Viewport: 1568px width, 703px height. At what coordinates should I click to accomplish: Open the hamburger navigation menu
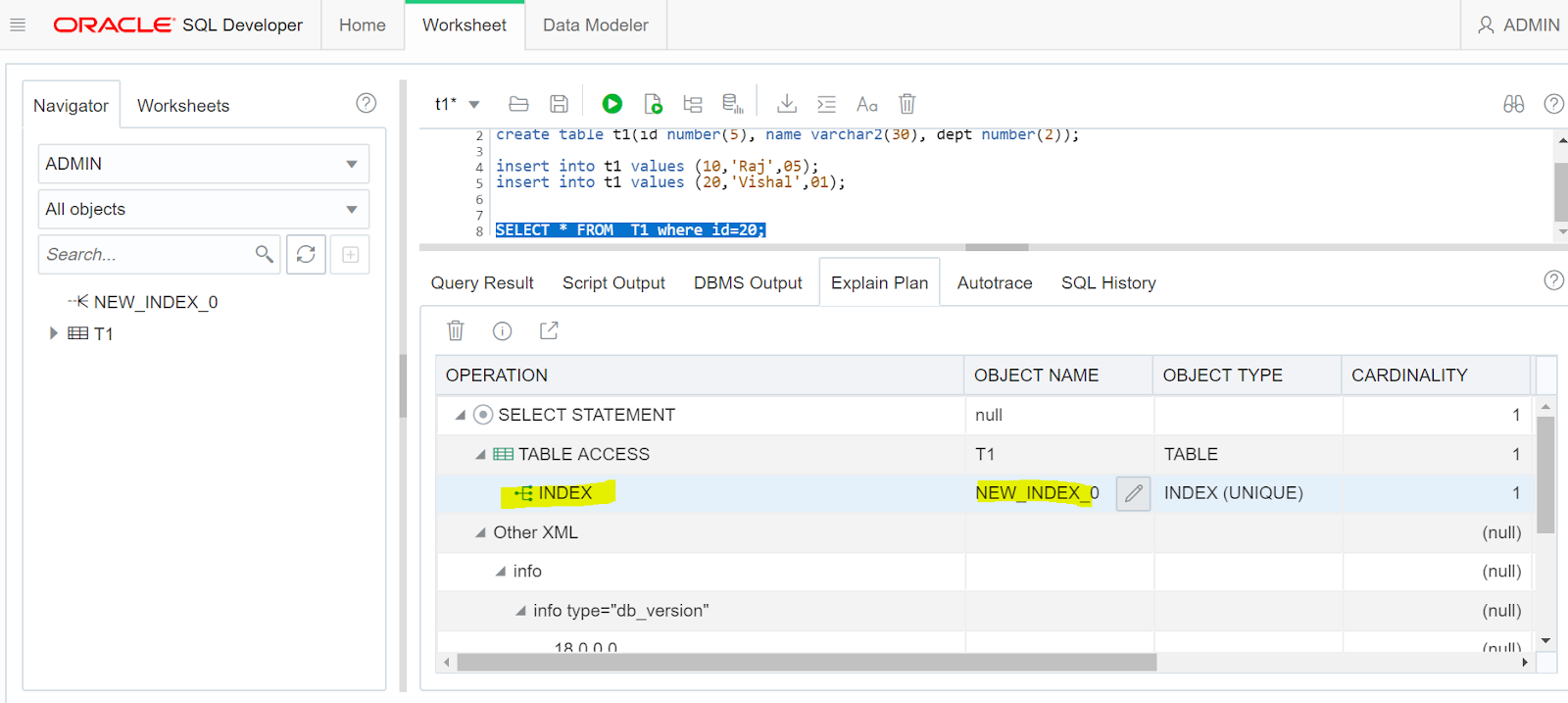pyautogui.click(x=18, y=25)
